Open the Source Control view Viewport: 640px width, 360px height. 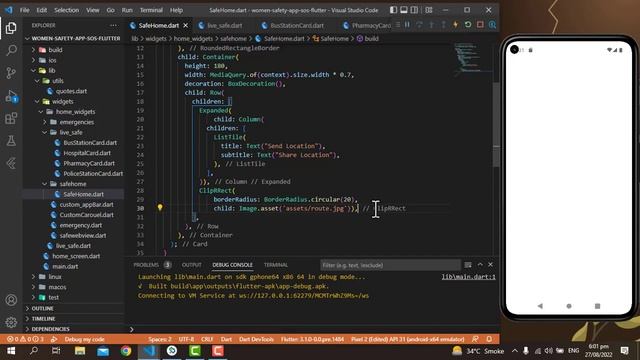tap(11, 73)
